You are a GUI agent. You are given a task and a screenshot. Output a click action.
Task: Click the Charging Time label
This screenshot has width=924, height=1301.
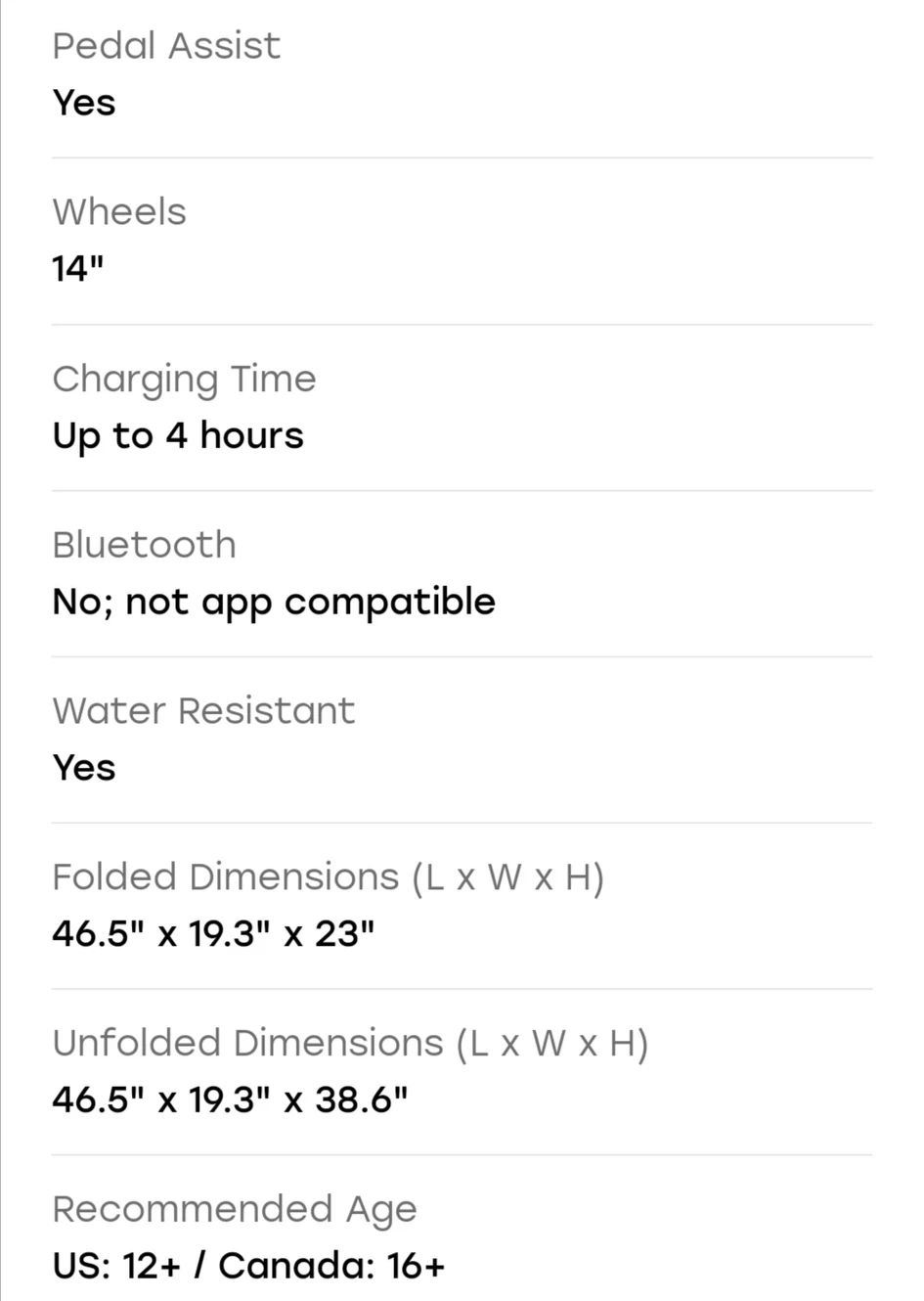click(184, 380)
